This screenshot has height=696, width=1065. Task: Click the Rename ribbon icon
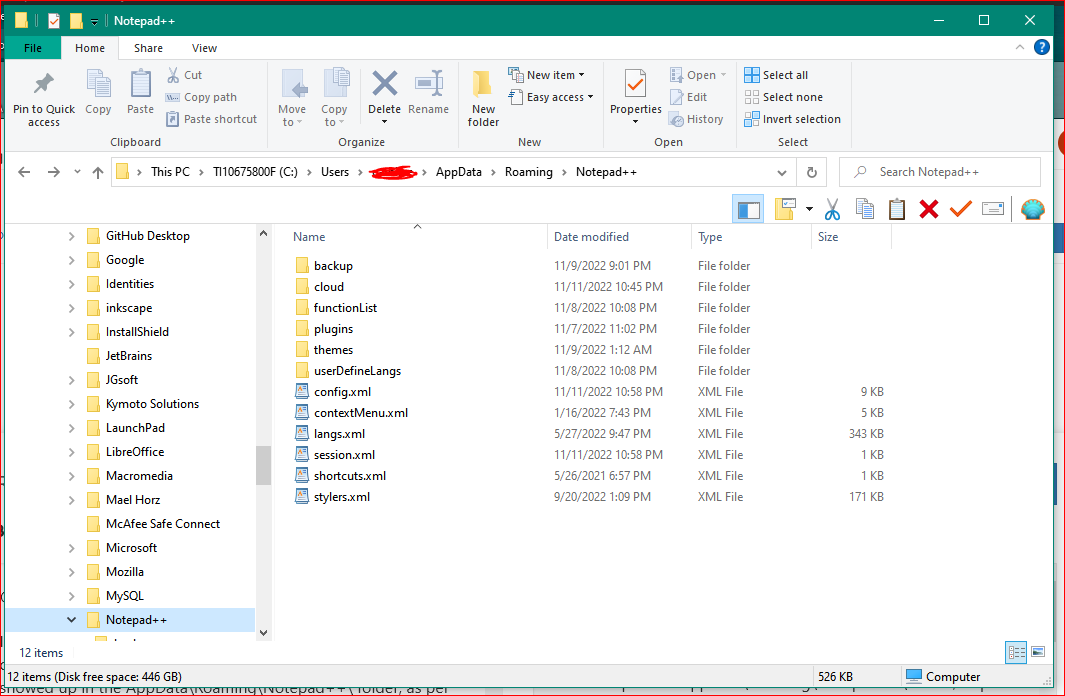tap(429, 84)
